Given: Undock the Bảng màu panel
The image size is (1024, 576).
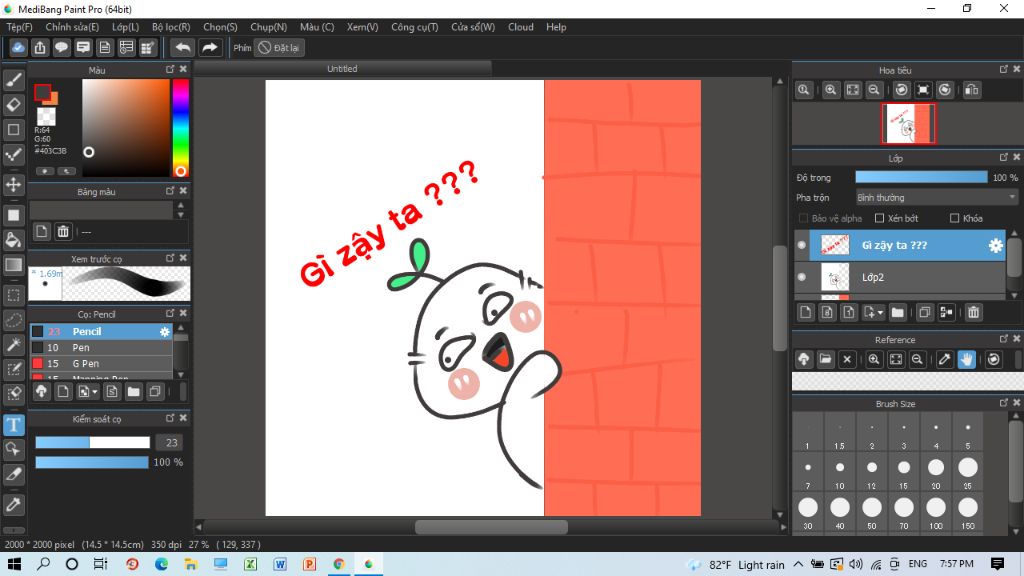Looking at the screenshot, I should [x=170, y=191].
